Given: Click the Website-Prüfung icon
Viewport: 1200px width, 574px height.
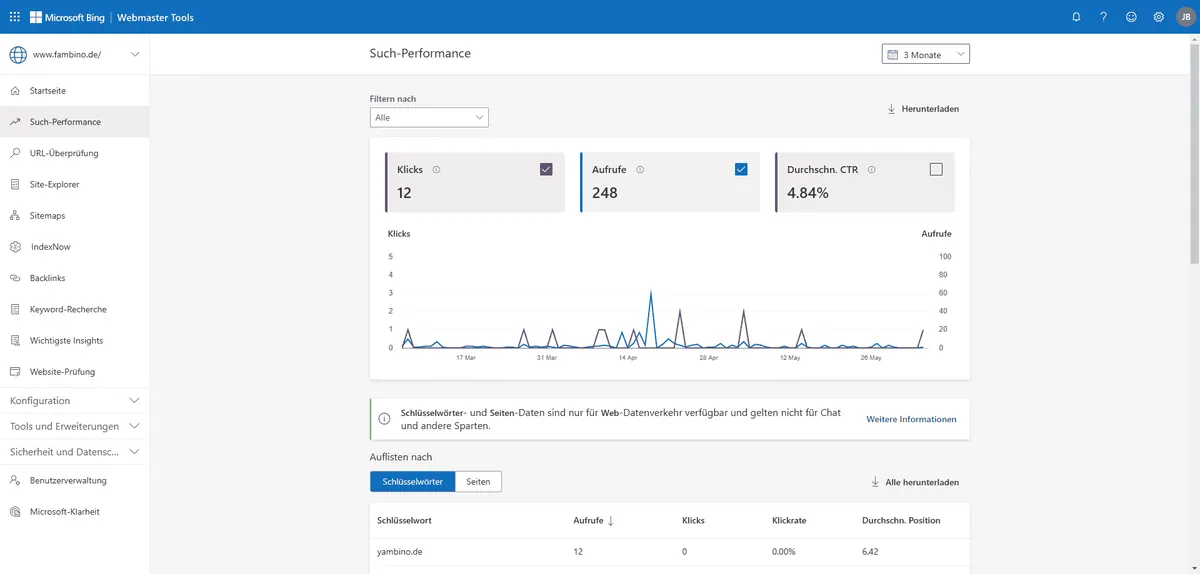Looking at the screenshot, I should click(x=15, y=372).
